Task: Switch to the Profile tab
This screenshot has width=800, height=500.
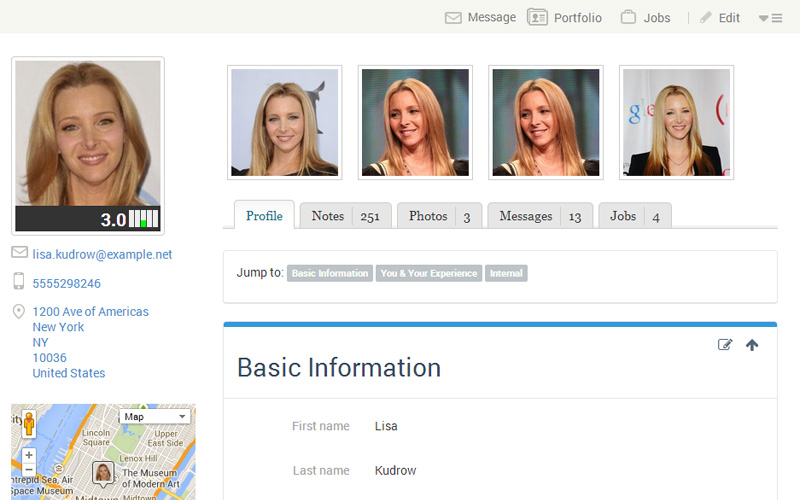Action: click(x=264, y=216)
